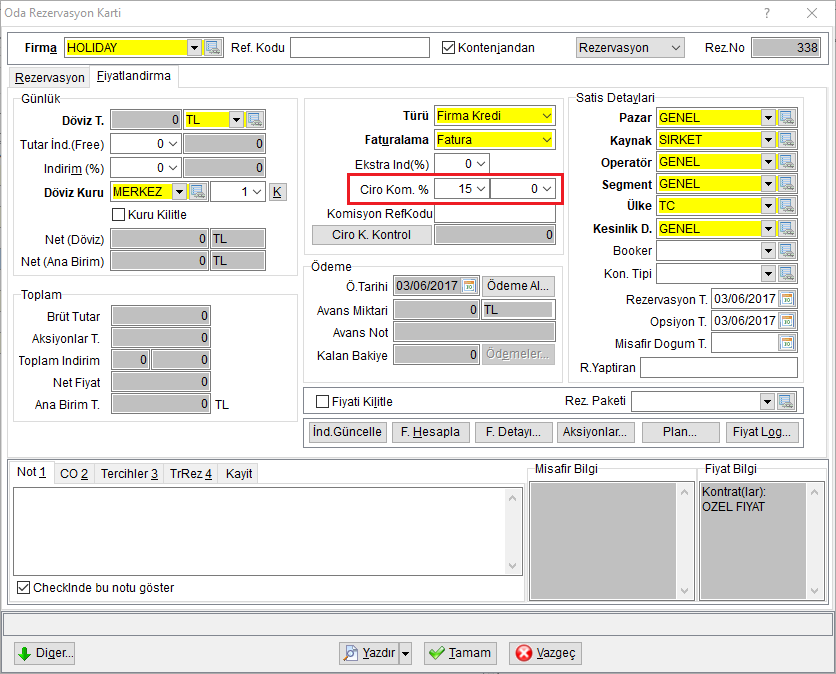Open Faturalama Fatura dropdown
The image size is (836, 674).
tap(546, 140)
